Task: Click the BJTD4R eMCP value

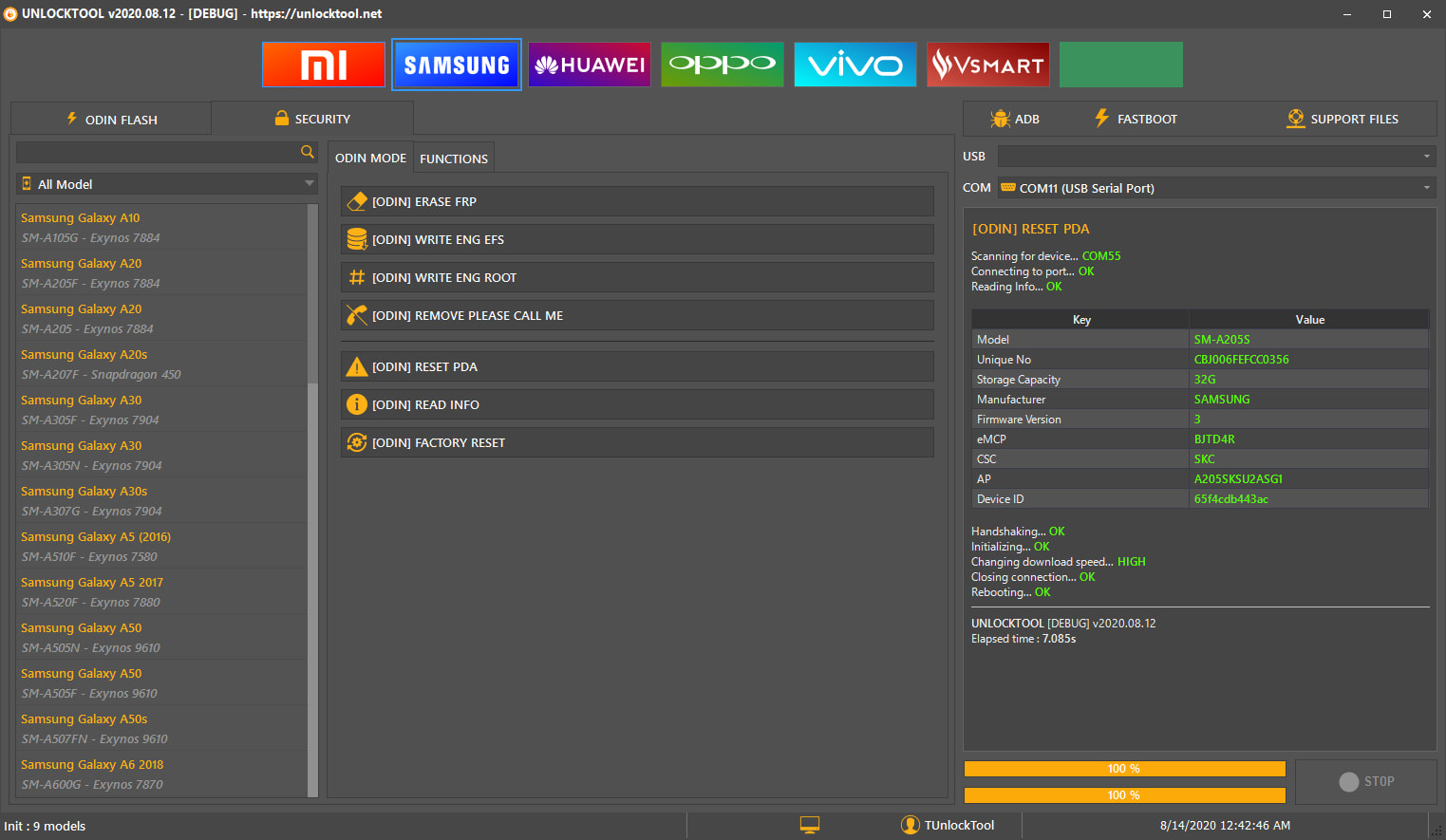Action: (x=1214, y=439)
